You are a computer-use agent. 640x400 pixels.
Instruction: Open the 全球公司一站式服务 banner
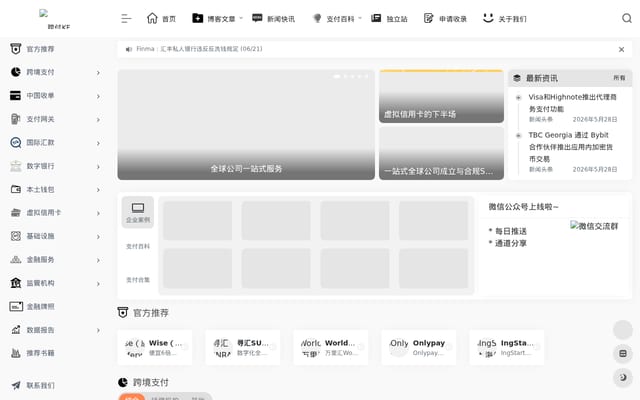point(246,125)
